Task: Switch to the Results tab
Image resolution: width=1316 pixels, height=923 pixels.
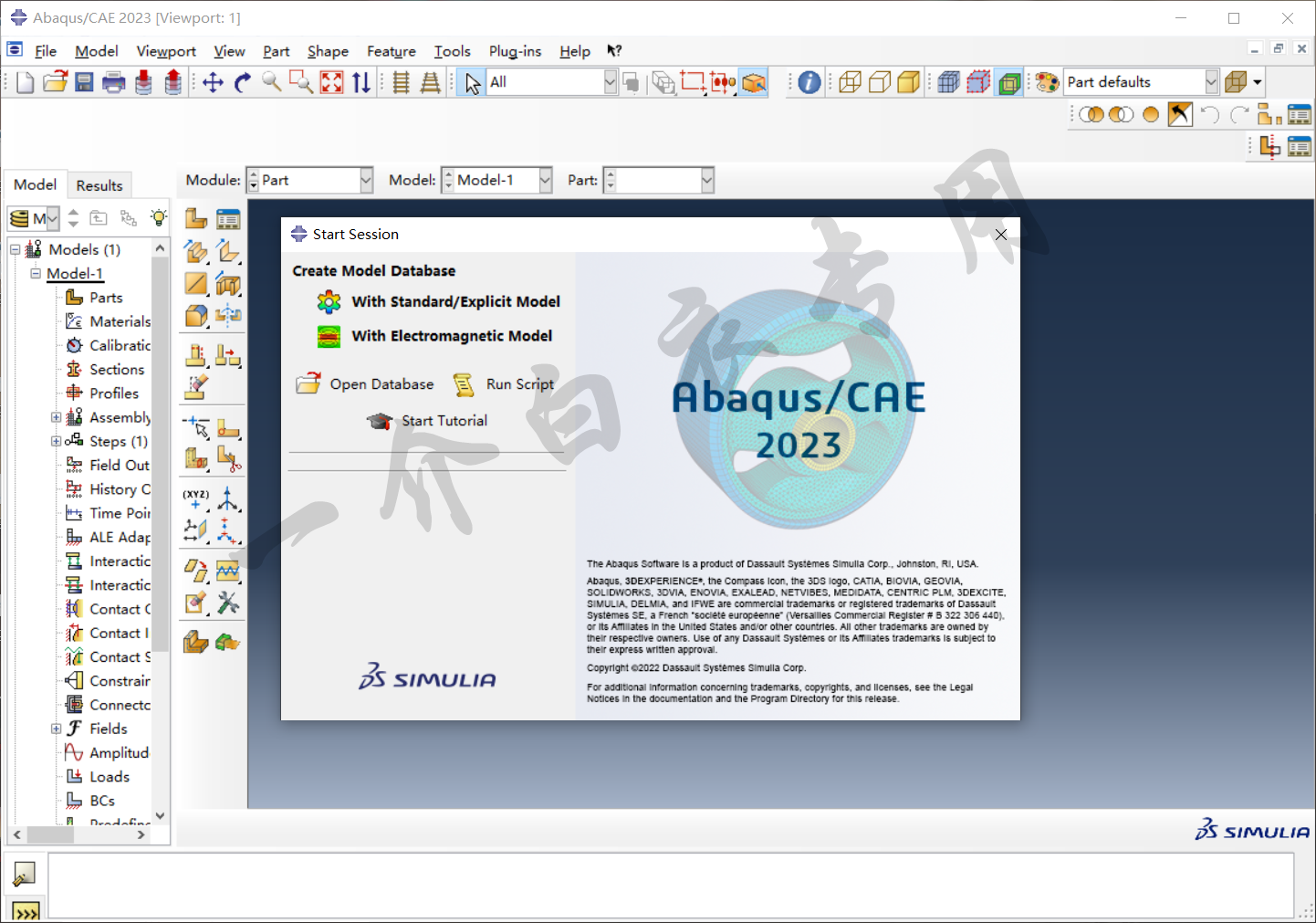Action: 99,185
